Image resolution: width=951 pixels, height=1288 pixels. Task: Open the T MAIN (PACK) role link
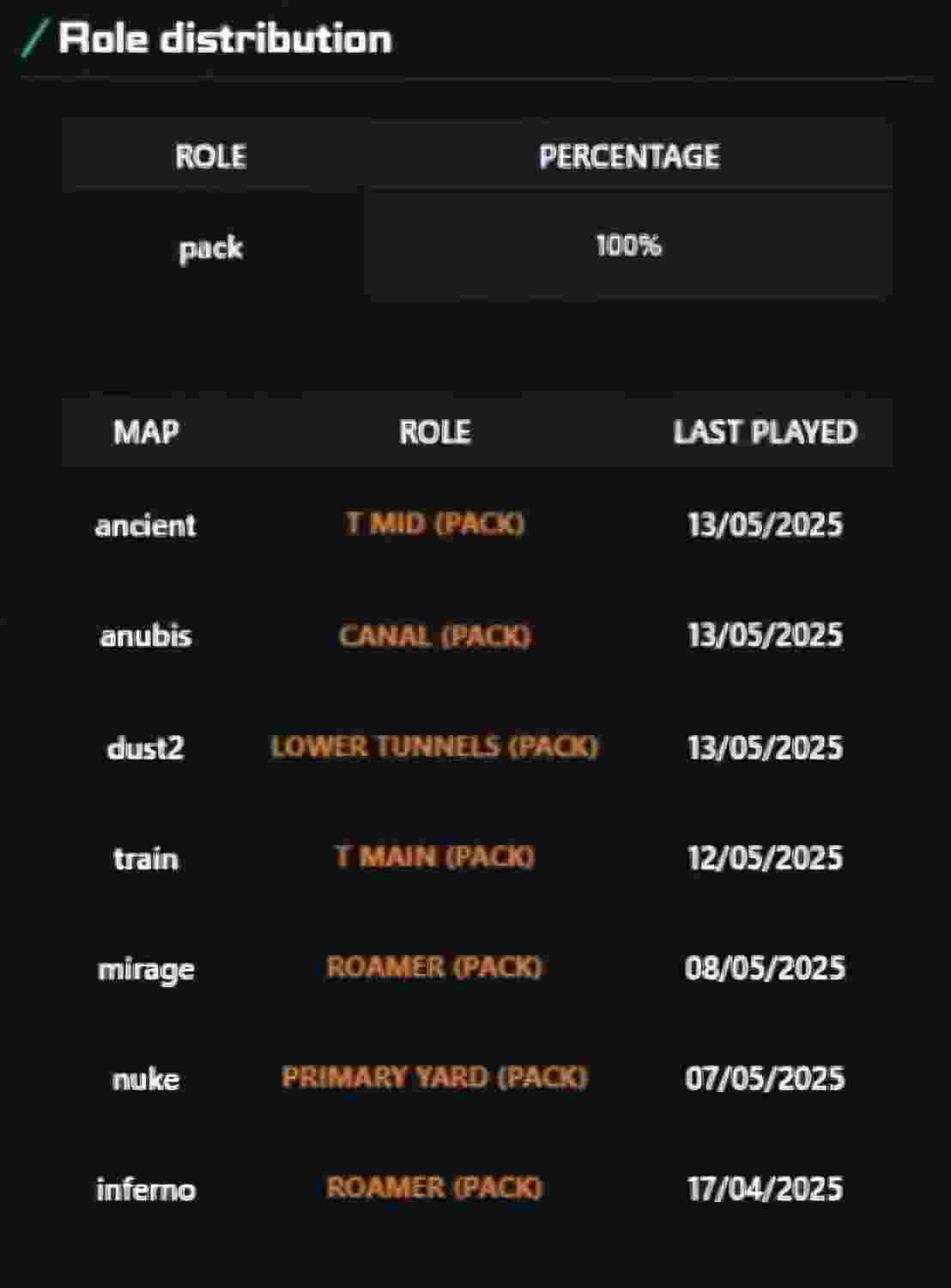pyautogui.click(x=435, y=856)
